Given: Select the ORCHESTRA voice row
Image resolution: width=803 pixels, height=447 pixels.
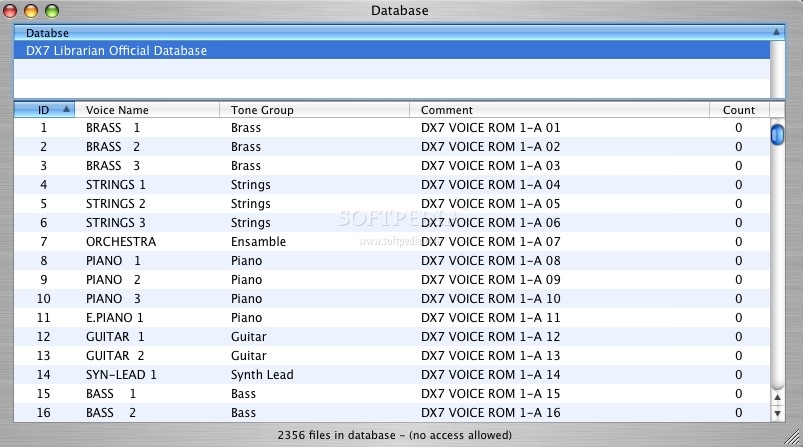Looking at the screenshot, I should coord(392,241).
